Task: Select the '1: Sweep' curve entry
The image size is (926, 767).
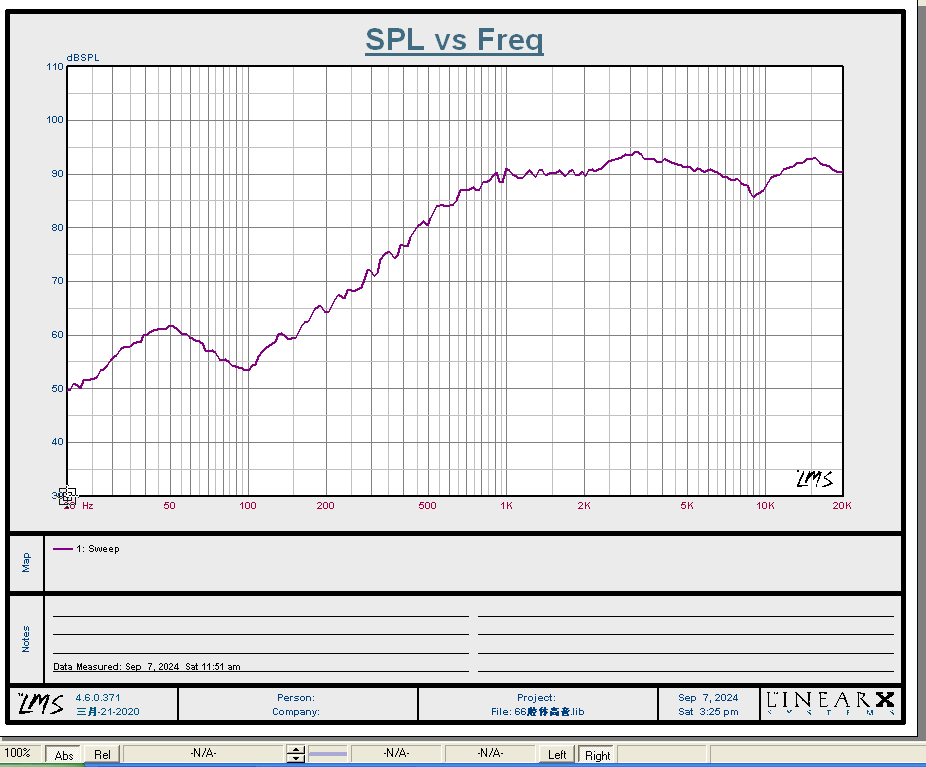Action: (98, 549)
